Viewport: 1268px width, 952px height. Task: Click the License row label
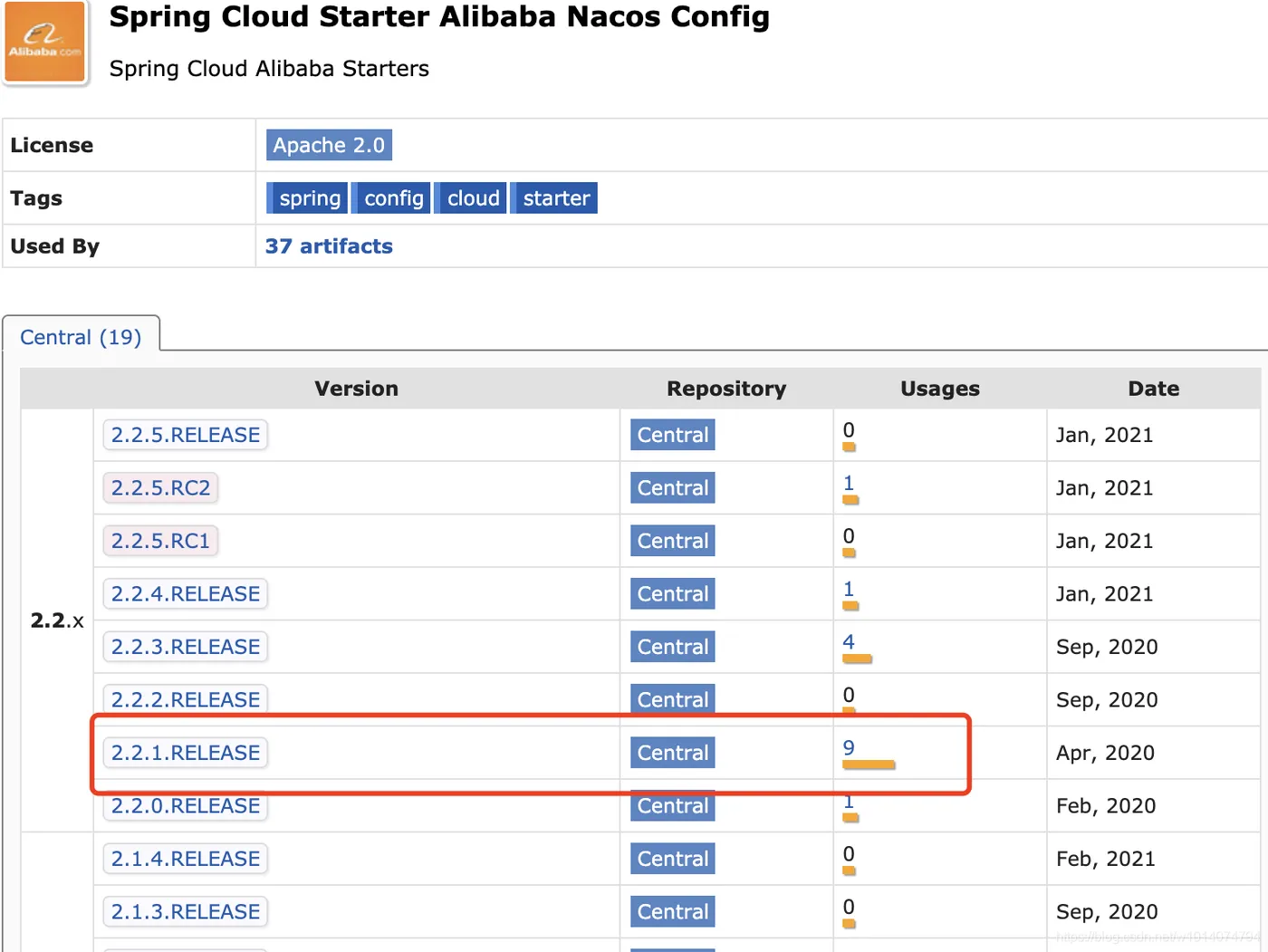[x=52, y=145]
